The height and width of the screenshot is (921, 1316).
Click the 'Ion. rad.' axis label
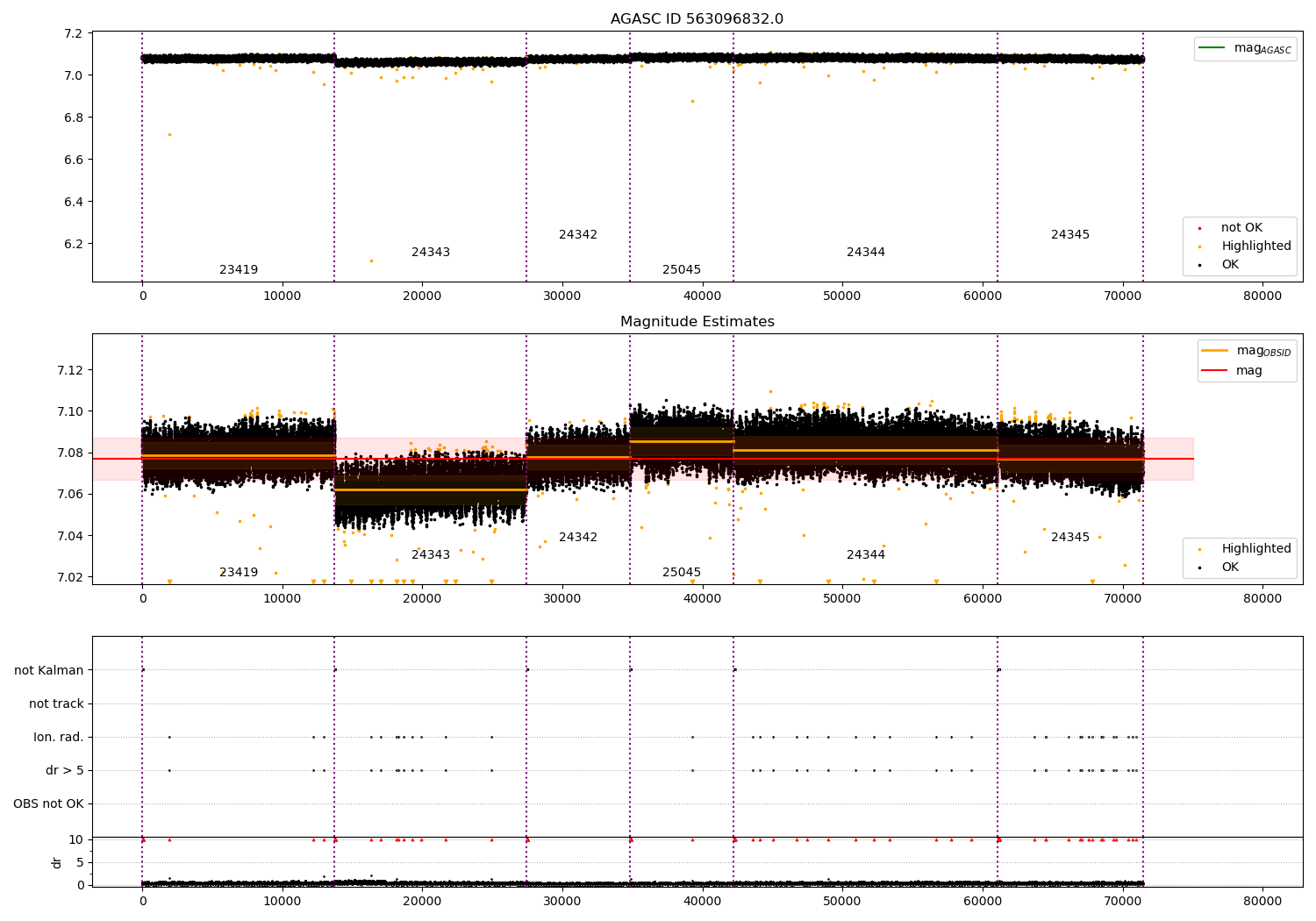pyautogui.click(x=59, y=737)
